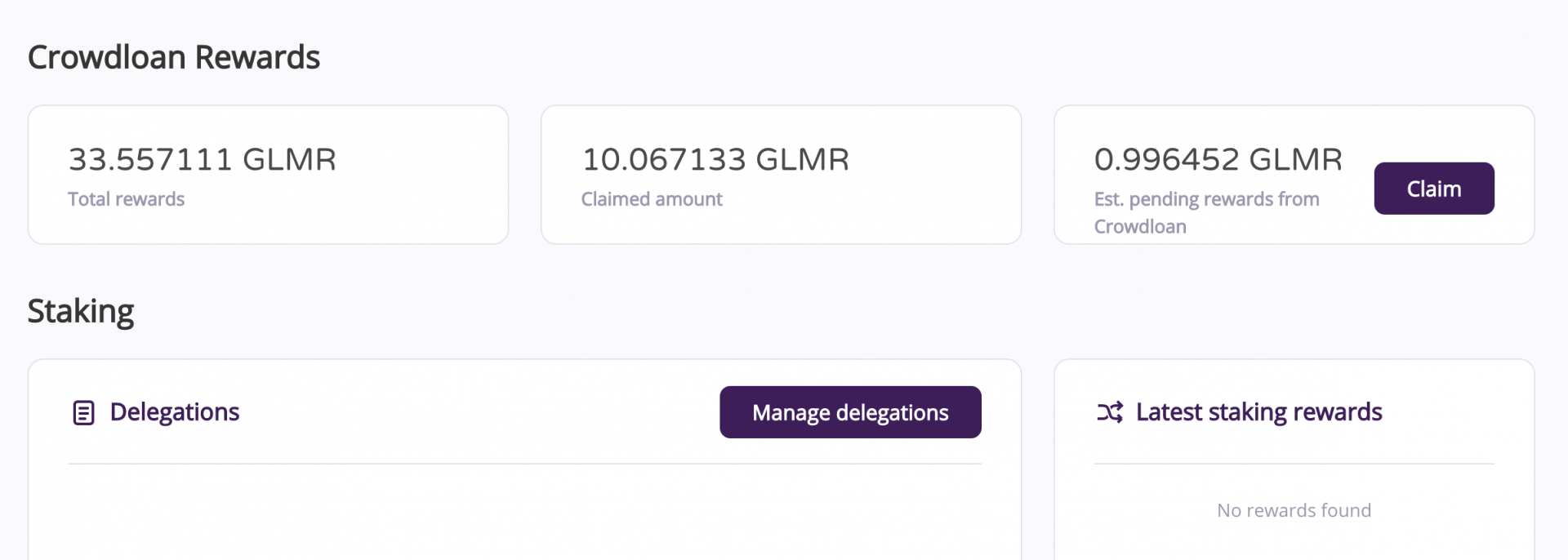Click the Claim button
Viewport: 1568px width, 560px height.
1434,188
